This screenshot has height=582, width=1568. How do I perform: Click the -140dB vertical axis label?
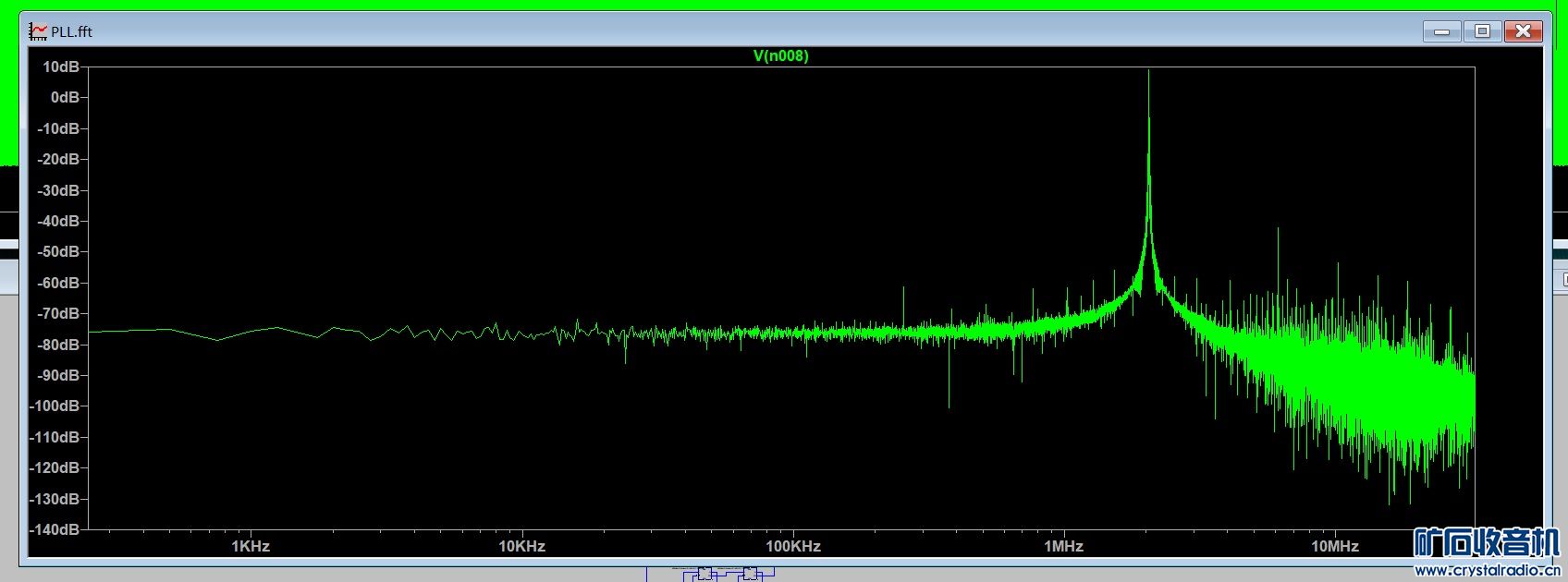(55, 529)
